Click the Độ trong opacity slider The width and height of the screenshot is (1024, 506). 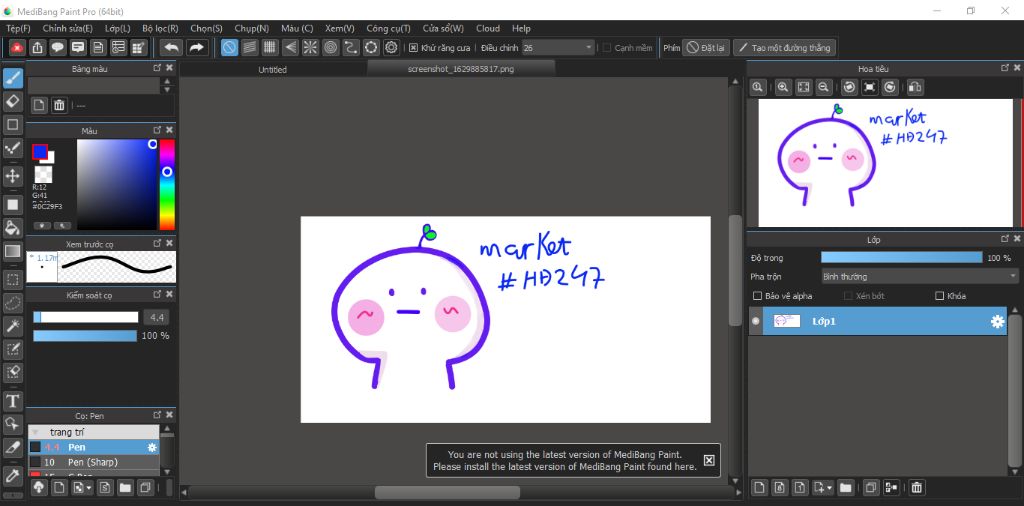coord(901,257)
